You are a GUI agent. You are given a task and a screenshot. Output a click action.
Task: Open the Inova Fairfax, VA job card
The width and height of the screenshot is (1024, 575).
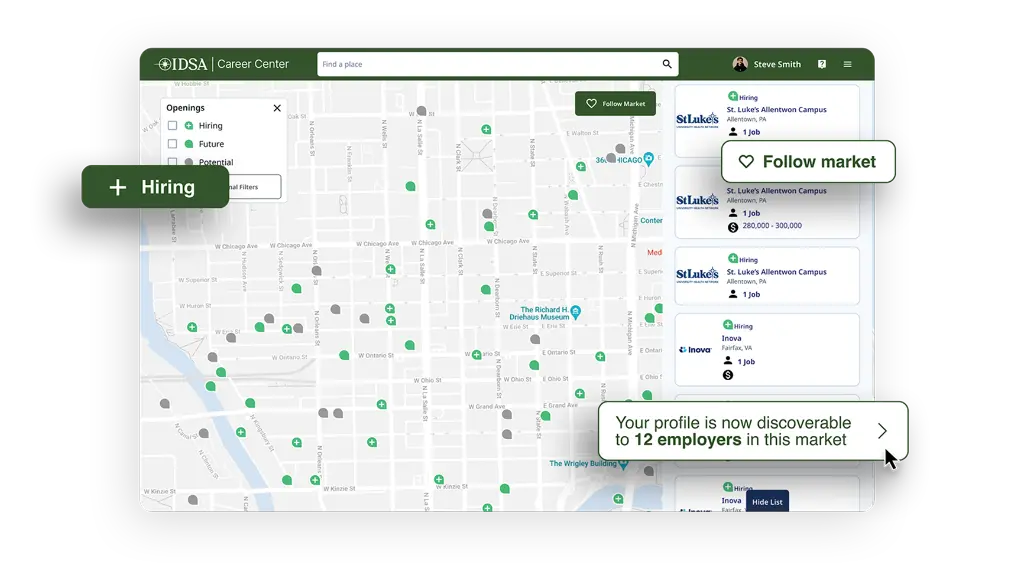[x=767, y=350]
